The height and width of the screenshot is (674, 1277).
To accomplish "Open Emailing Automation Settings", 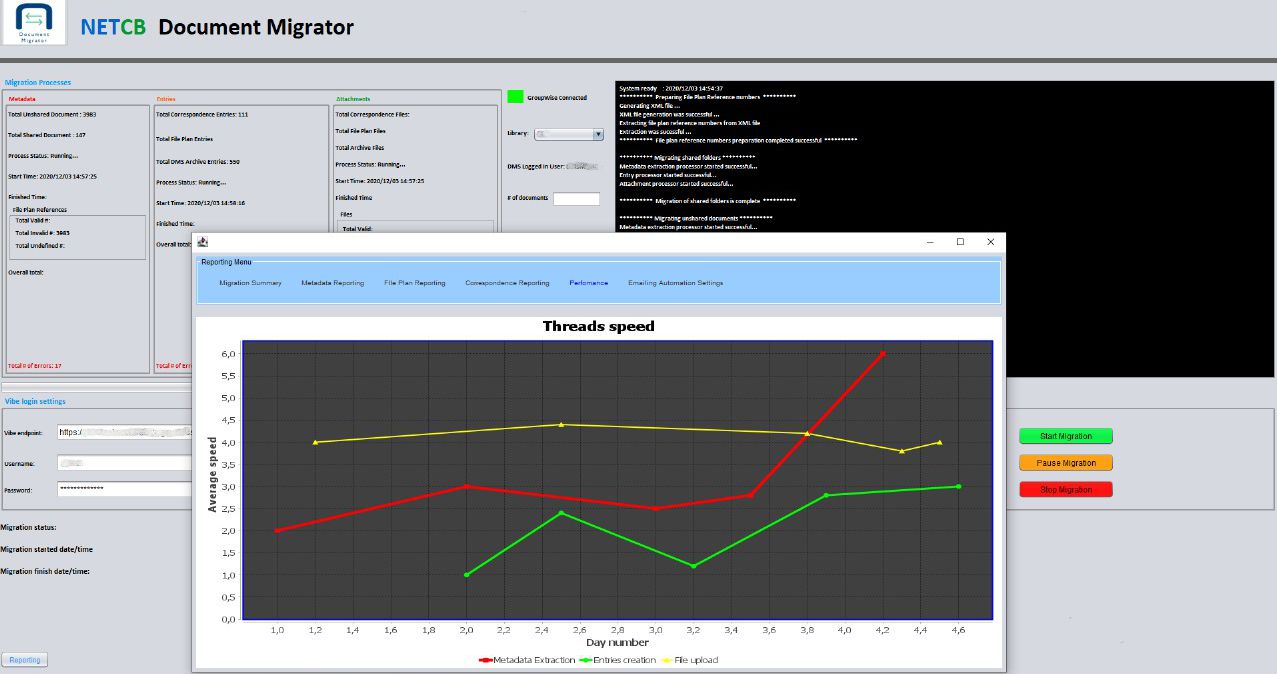I will pos(675,283).
